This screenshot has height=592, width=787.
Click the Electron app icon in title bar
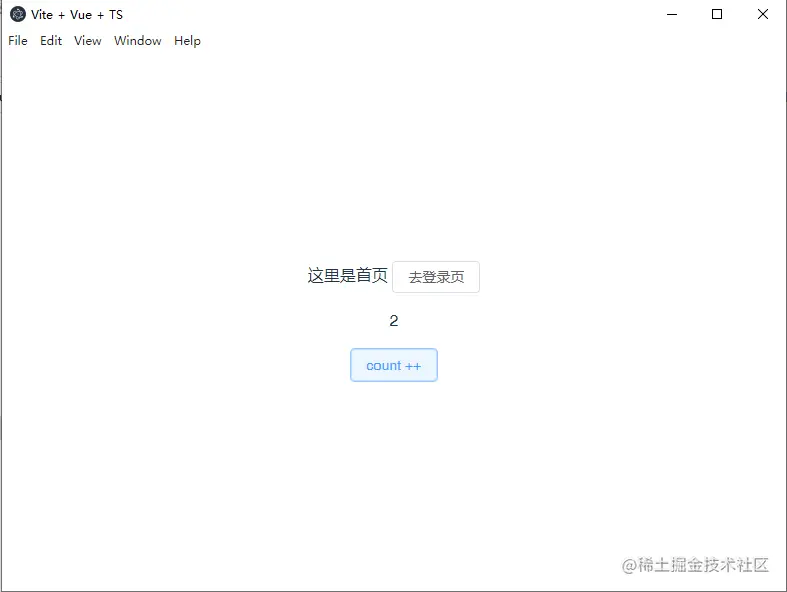click(x=18, y=15)
